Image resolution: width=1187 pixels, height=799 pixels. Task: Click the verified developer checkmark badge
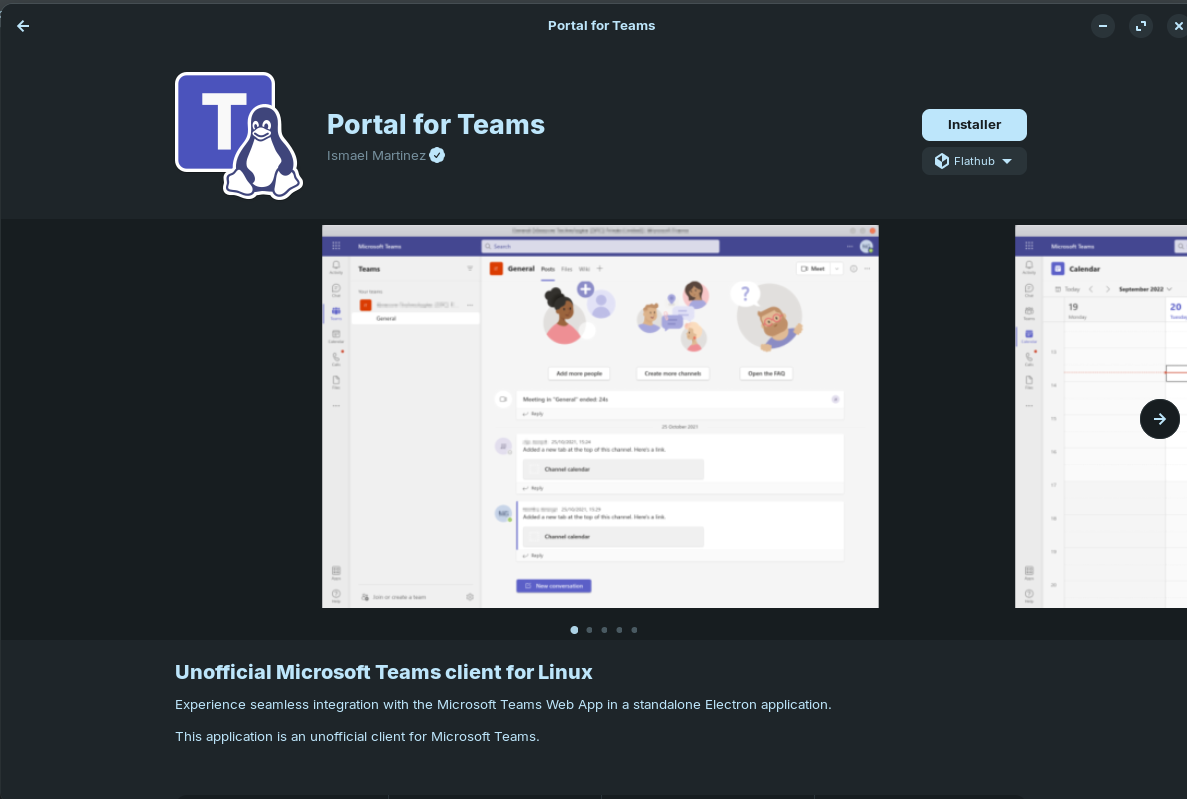tap(437, 155)
